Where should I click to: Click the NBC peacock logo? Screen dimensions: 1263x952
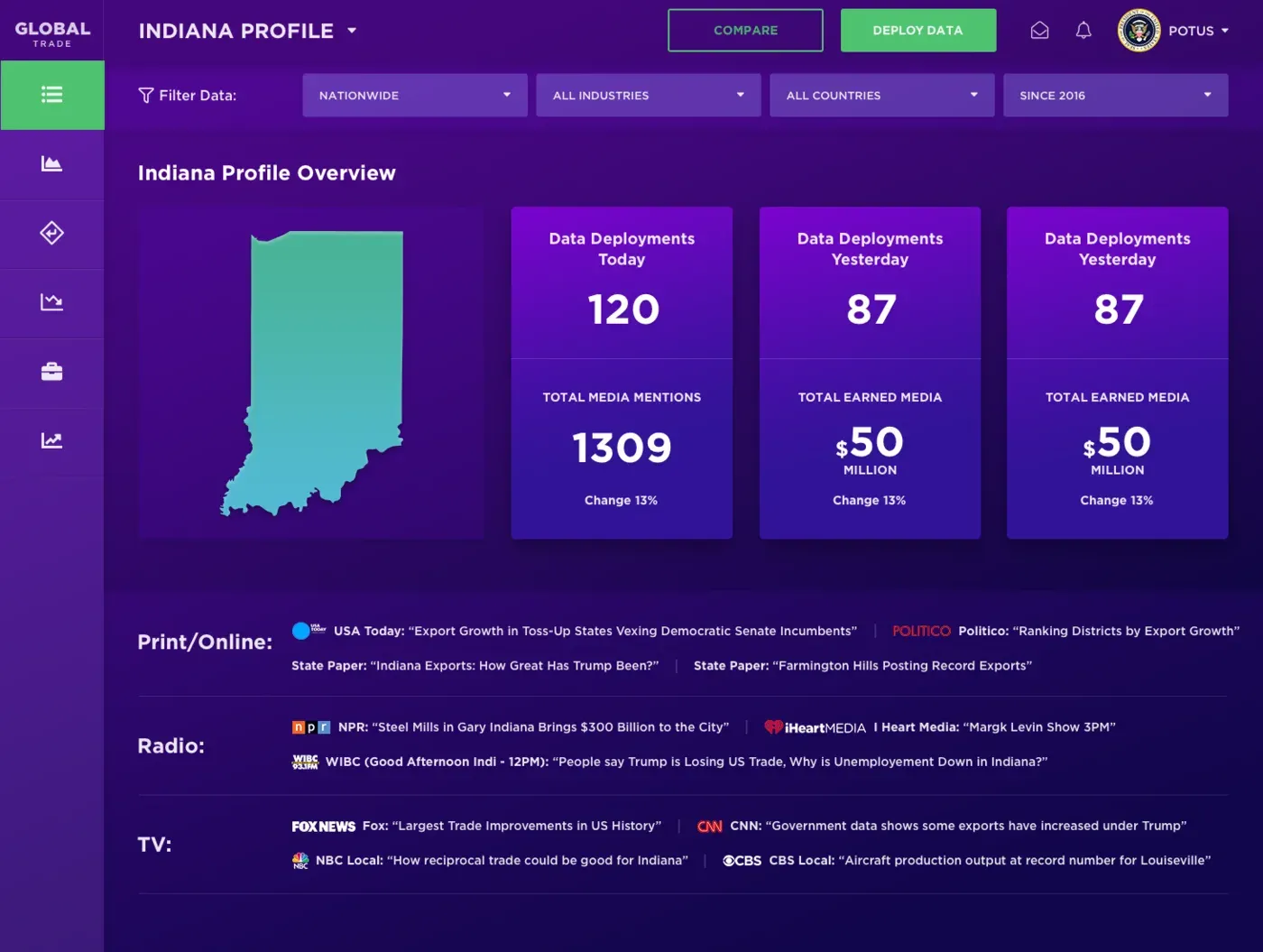pyautogui.click(x=300, y=861)
